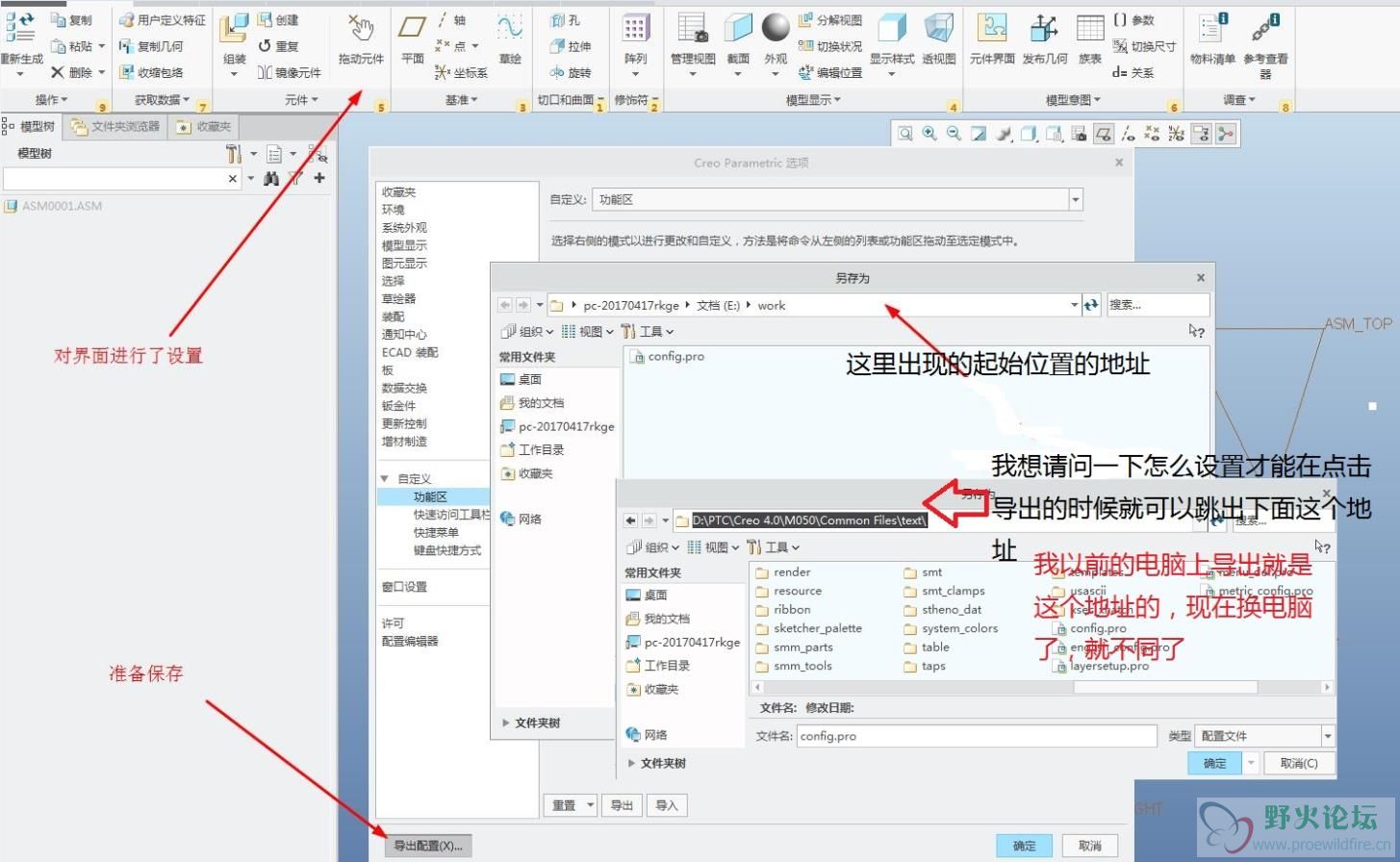Switch to the 文件夹浏览器 tab
The image size is (1400, 862).
(x=115, y=126)
